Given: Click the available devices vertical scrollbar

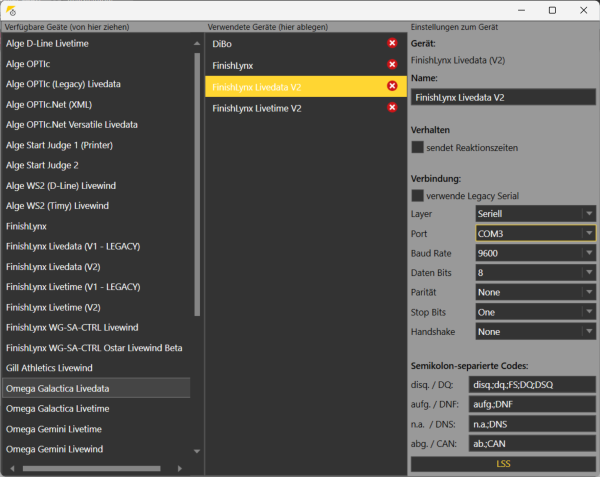Looking at the screenshot, I should pyautogui.click(x=197, y=184).
